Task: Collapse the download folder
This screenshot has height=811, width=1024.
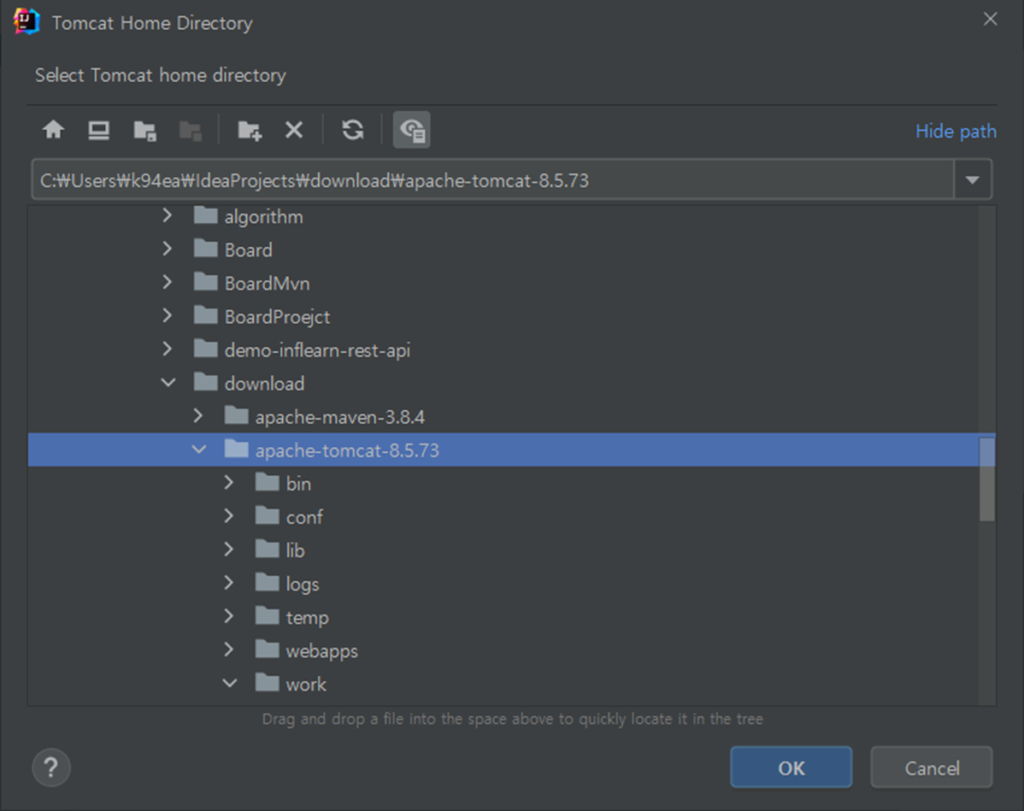Action: [168, 383]
